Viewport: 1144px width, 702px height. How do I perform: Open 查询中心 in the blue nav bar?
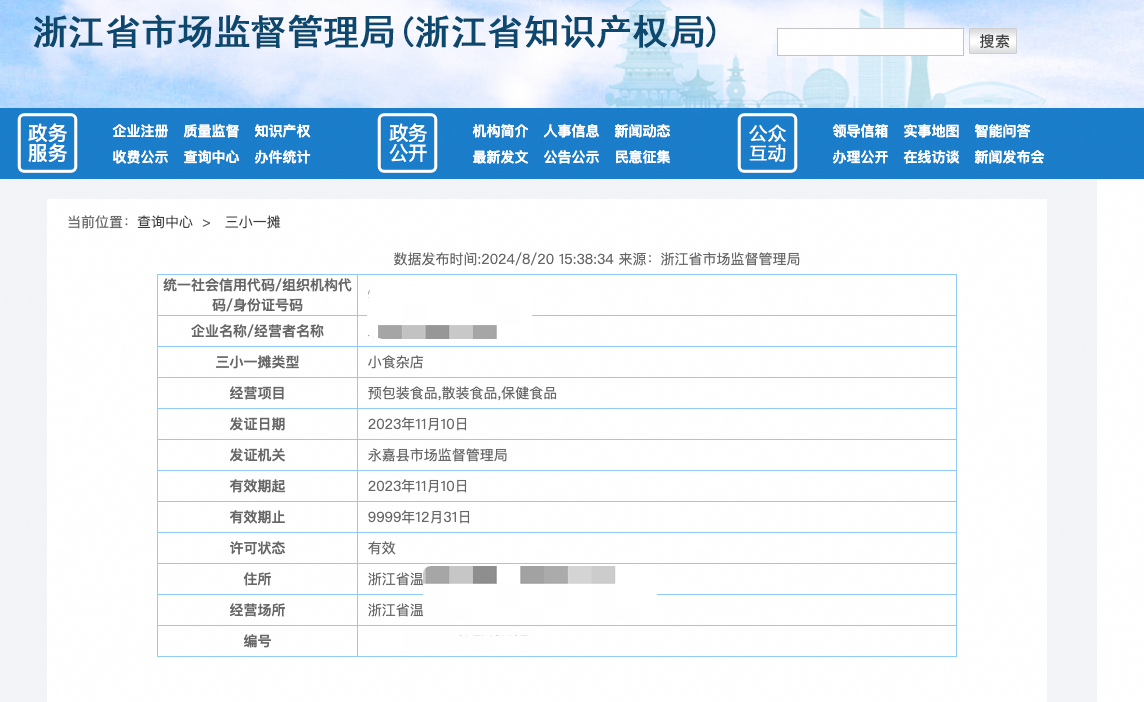coord(211,157)
